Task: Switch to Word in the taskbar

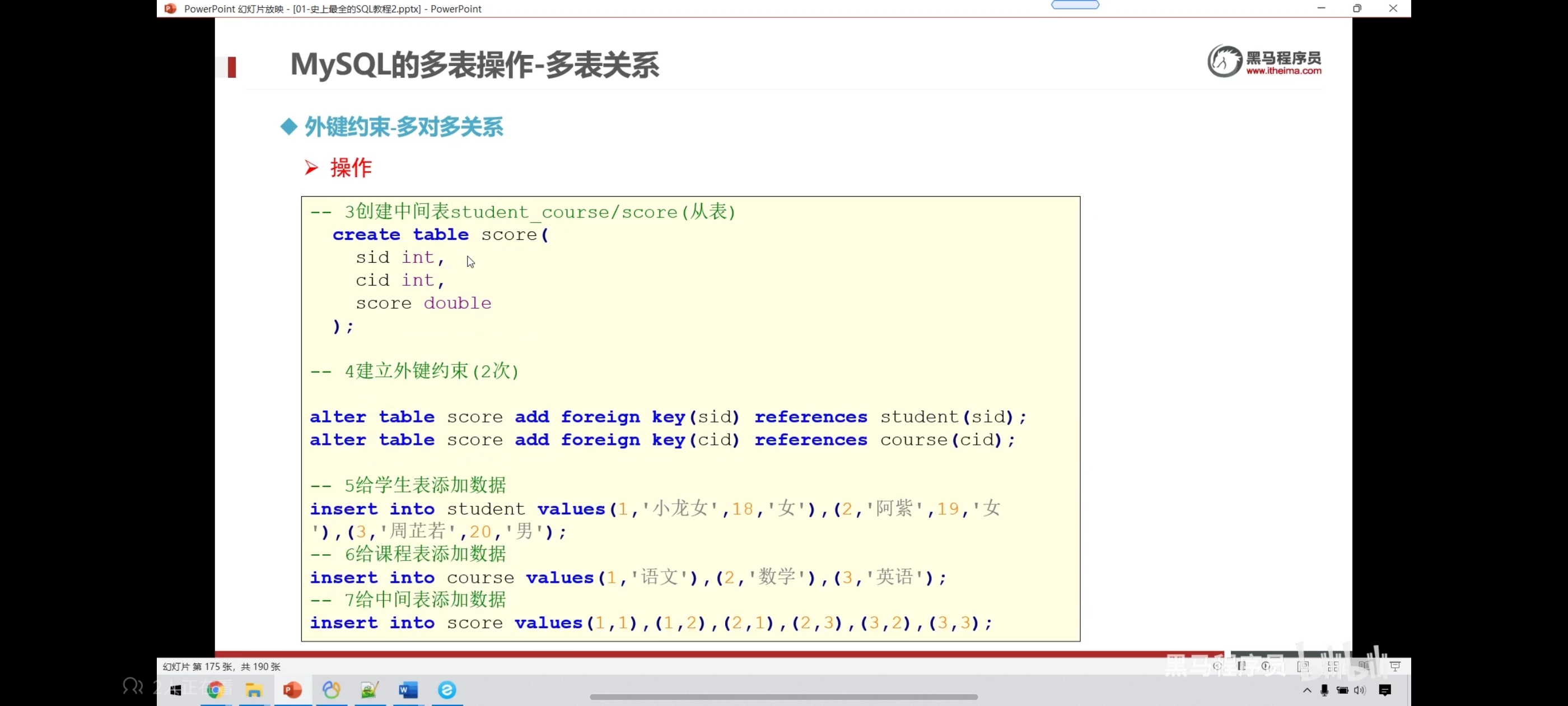Action: 408,690
